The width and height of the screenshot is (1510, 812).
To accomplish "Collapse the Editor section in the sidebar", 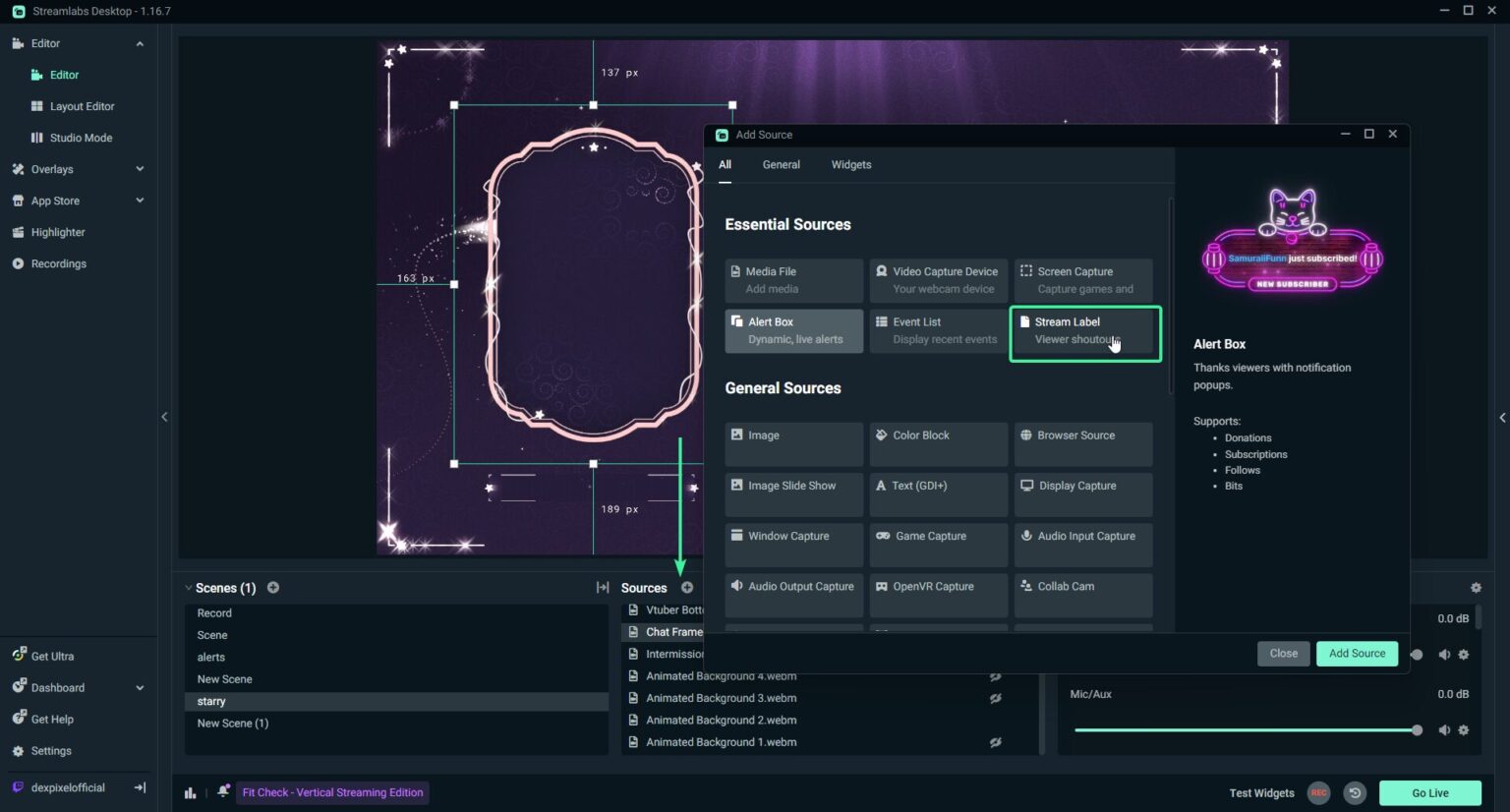I will click(140, 43).
